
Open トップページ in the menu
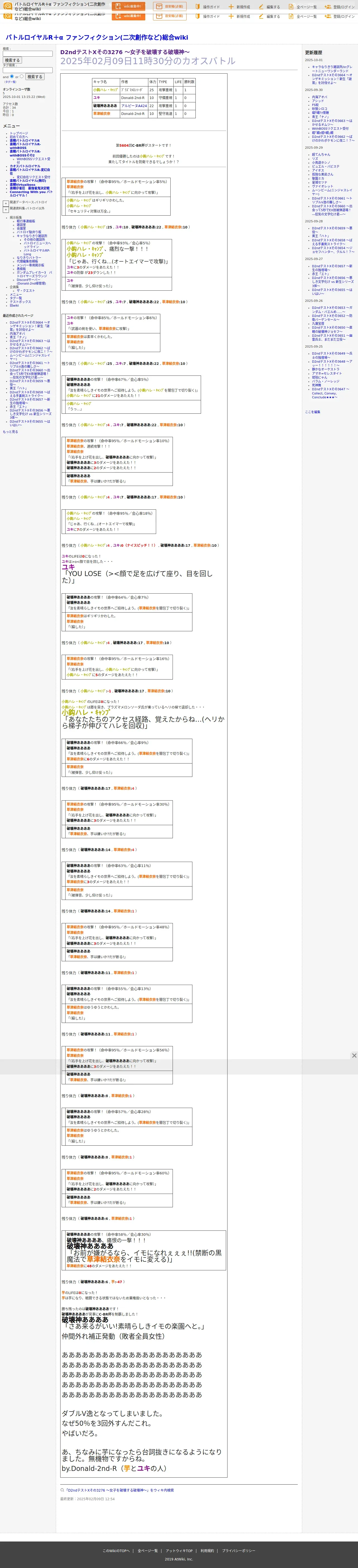[19, 133]
